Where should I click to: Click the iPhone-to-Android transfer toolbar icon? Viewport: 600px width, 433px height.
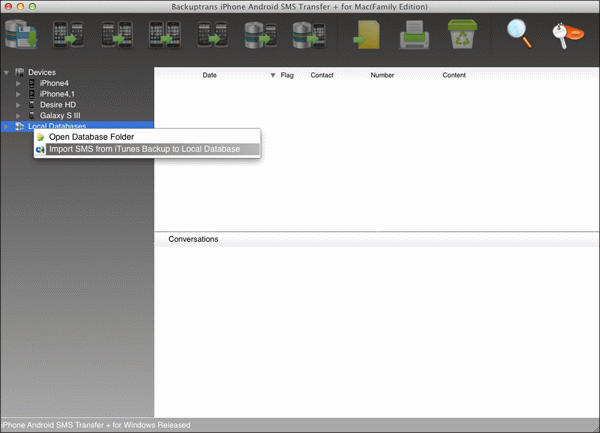[x=68, y=35]
